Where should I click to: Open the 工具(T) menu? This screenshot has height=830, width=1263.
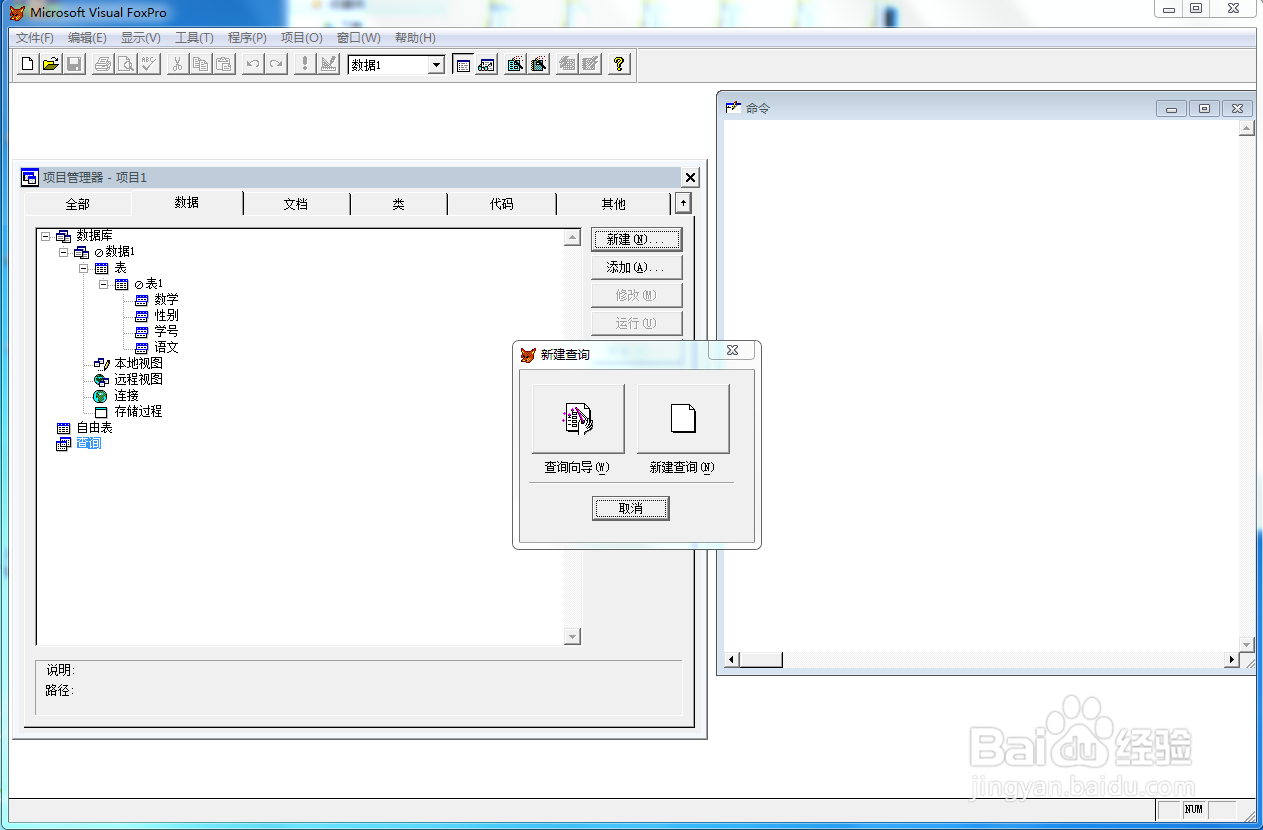point(194,38)
